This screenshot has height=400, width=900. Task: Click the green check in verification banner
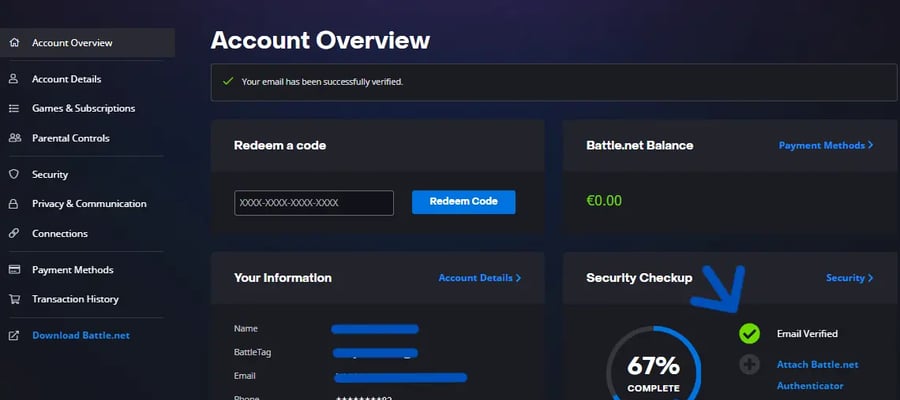[x=228, y=81]
